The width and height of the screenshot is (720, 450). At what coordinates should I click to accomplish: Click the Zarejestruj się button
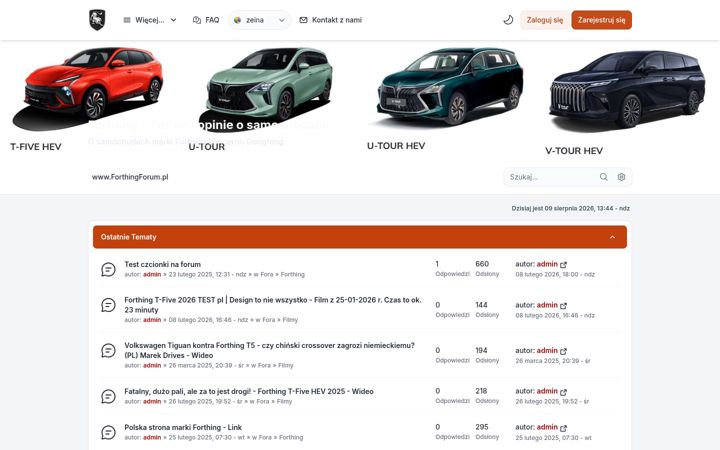(x=602, y=20)
